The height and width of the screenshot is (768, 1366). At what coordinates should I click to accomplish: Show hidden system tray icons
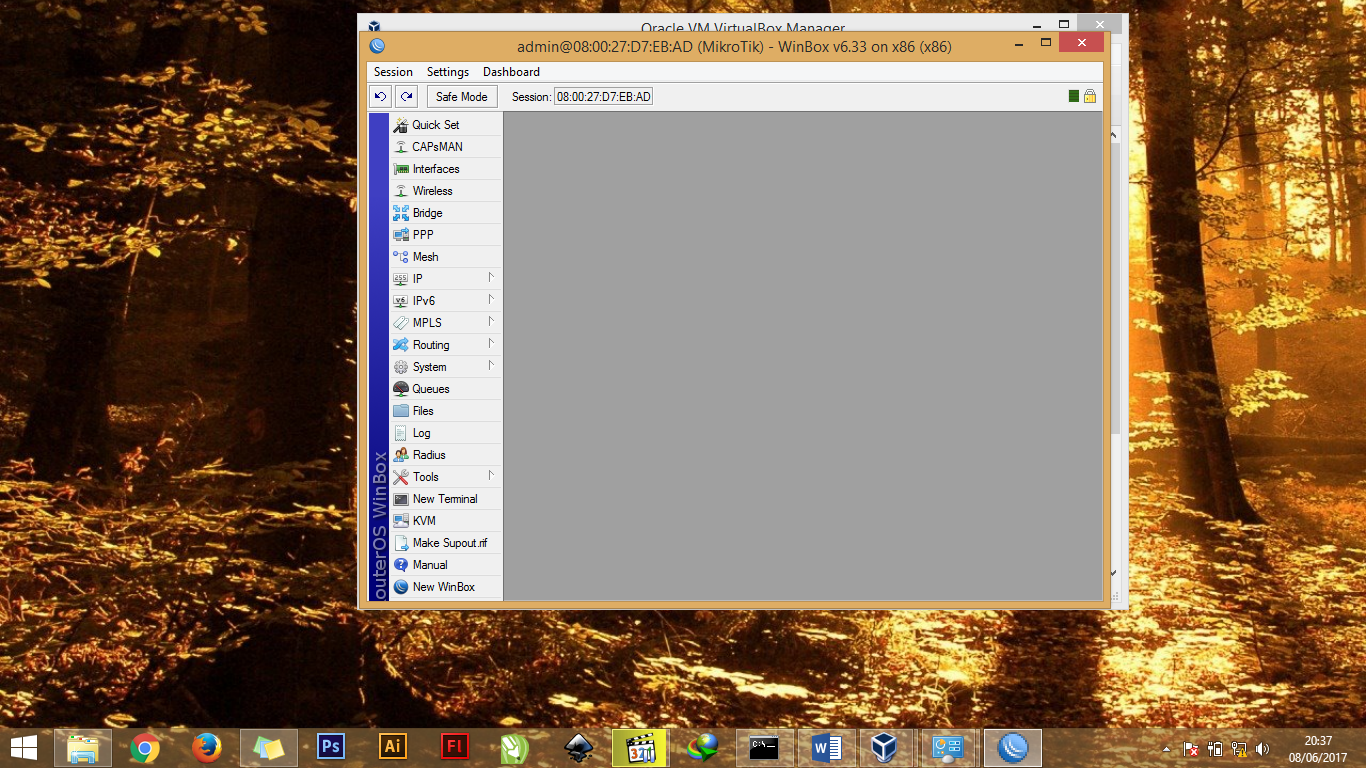coord(1167,748)
